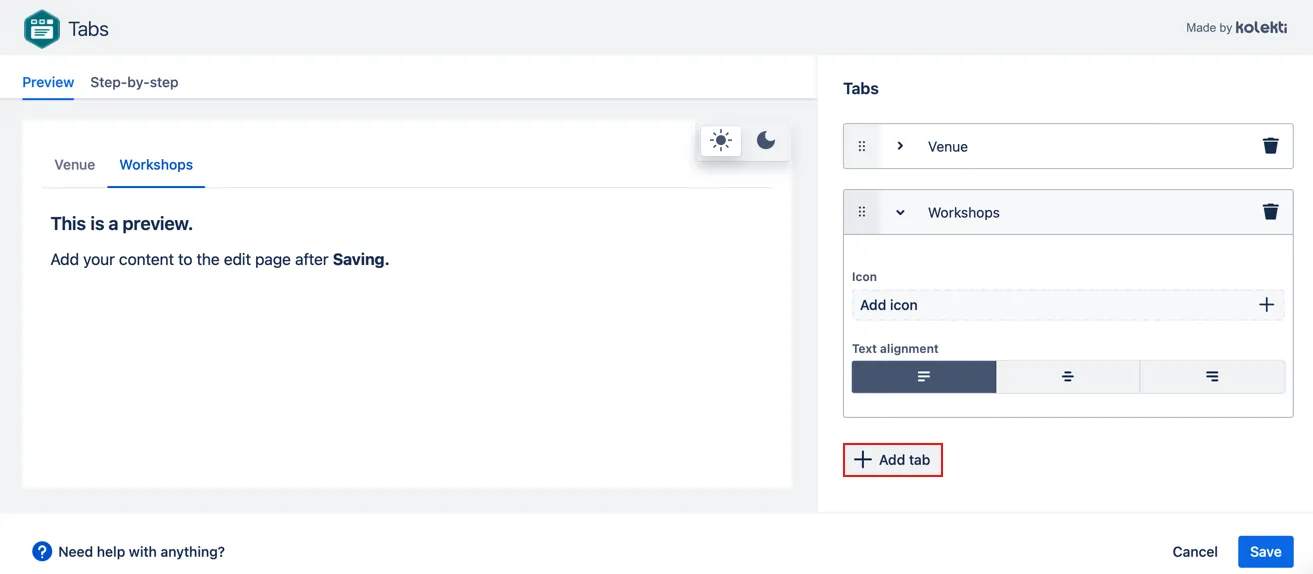Image resolution: width=1313 pixels, height=574 pixels.
Task: Select left text alignment
Action: click(x=924, y=377)
